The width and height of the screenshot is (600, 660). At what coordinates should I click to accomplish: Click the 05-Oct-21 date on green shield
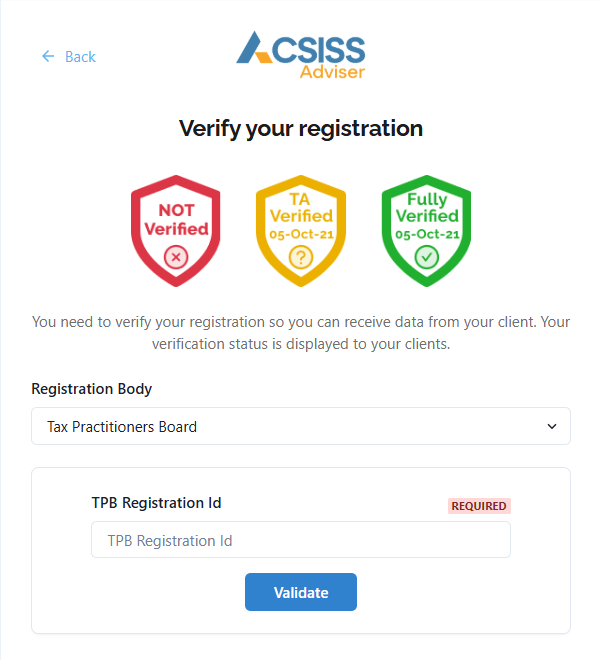[x=426, y=234]
